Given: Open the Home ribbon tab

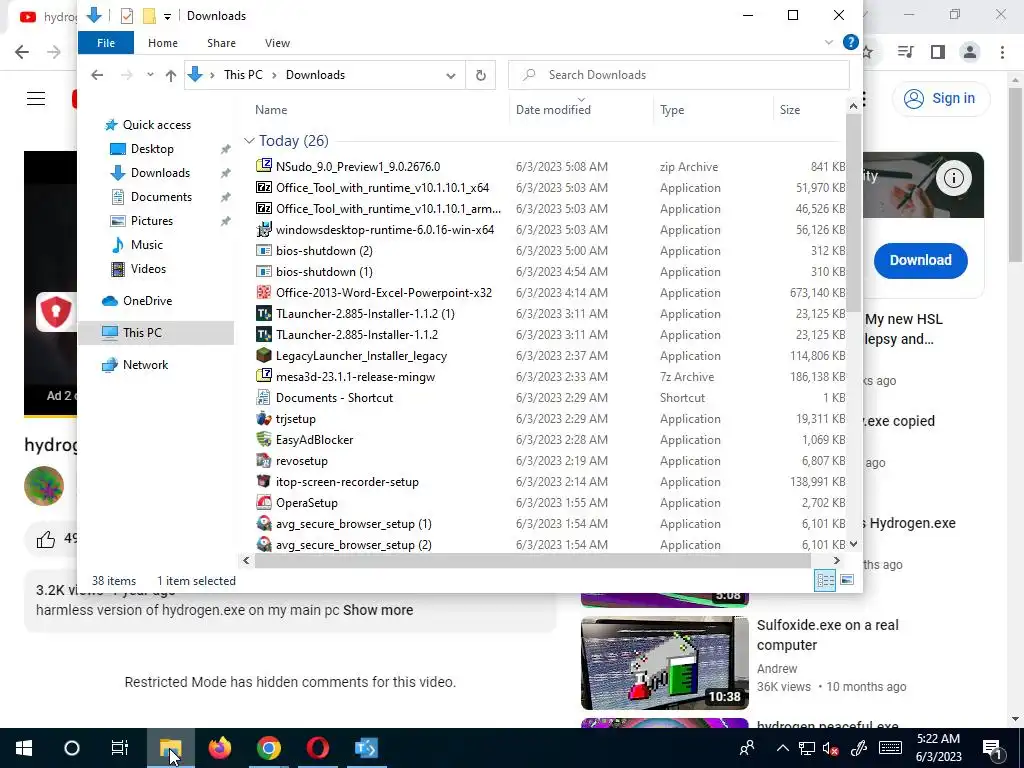Looking at the screenshot, I should (x=163, y=42).
